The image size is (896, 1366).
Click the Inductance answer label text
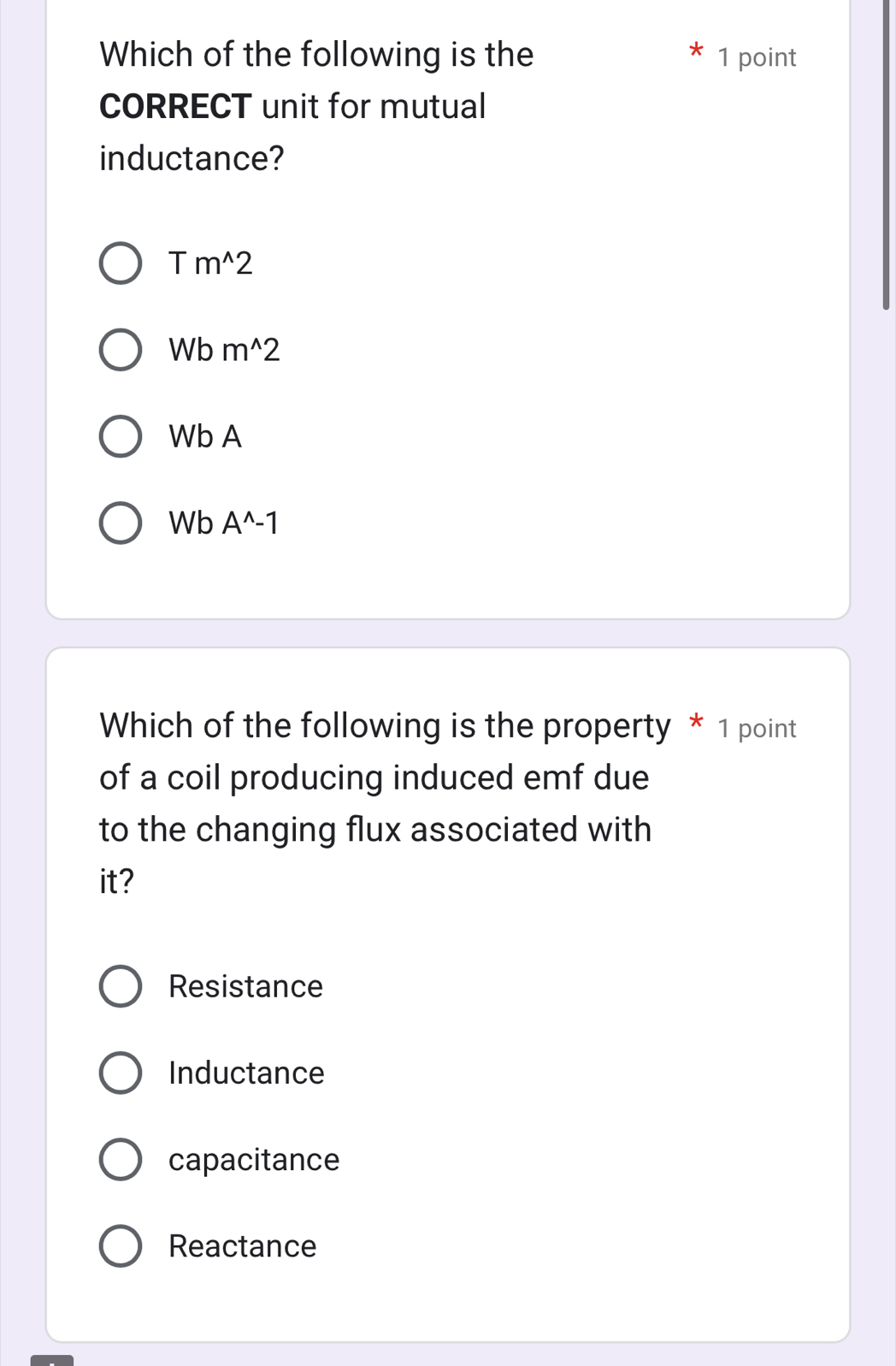(245, 1073)
